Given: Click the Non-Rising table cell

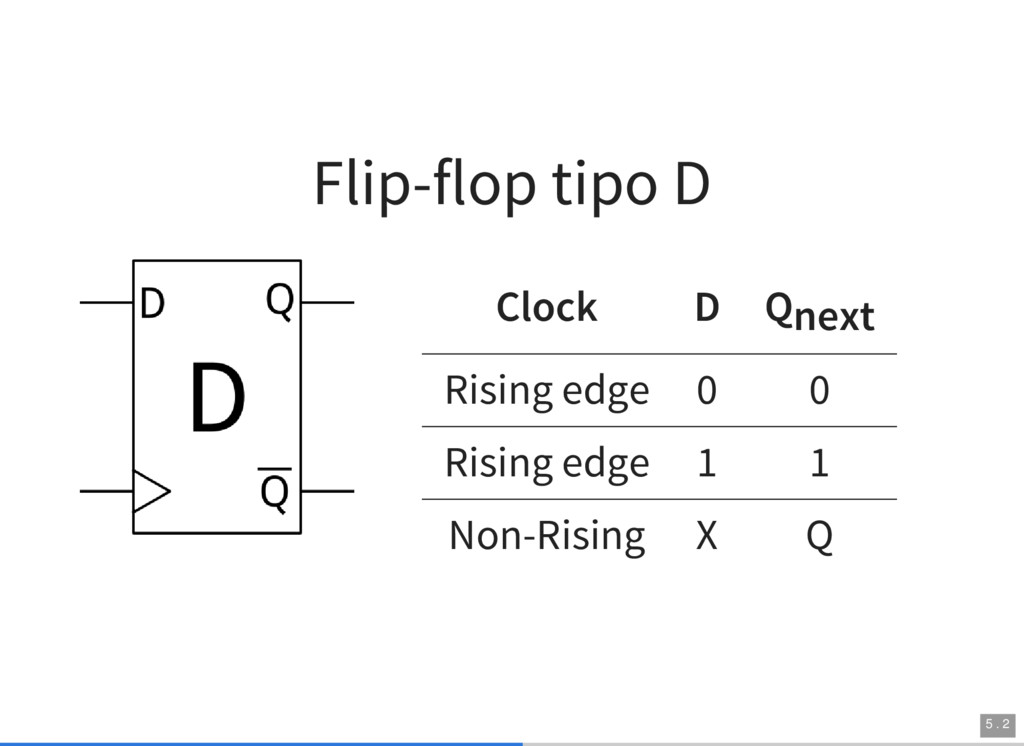Looking at the screenshot, I should (547, 536).
